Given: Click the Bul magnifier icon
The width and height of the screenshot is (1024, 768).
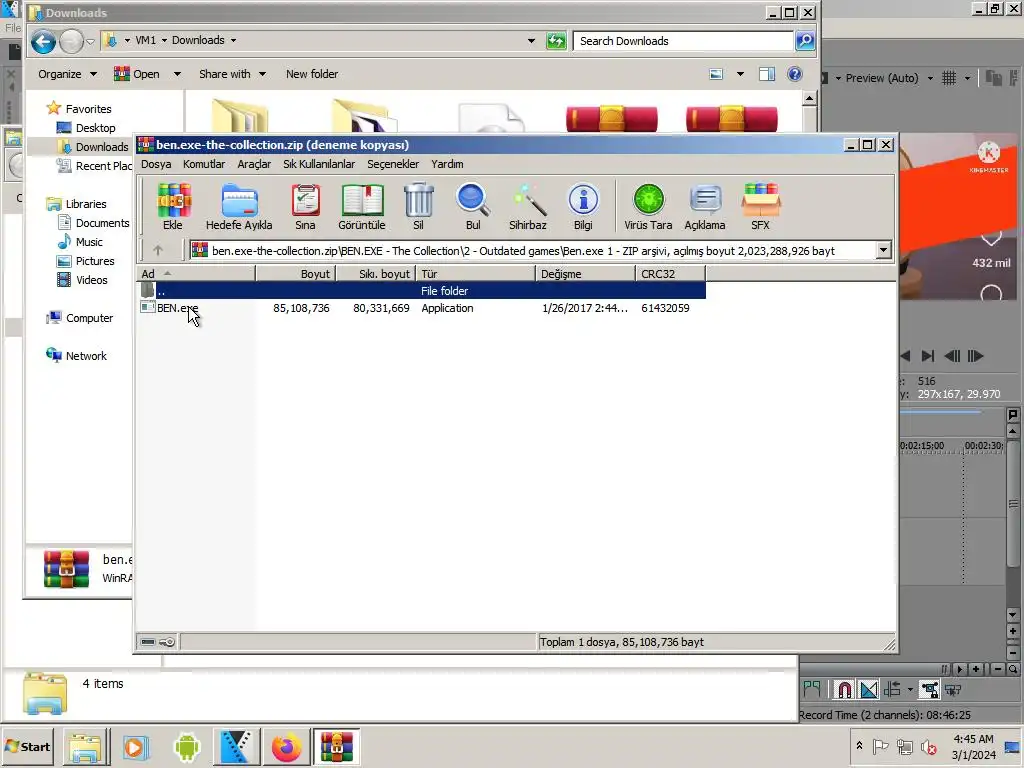Looking at the screenshot, I should (x=473, y=206).
